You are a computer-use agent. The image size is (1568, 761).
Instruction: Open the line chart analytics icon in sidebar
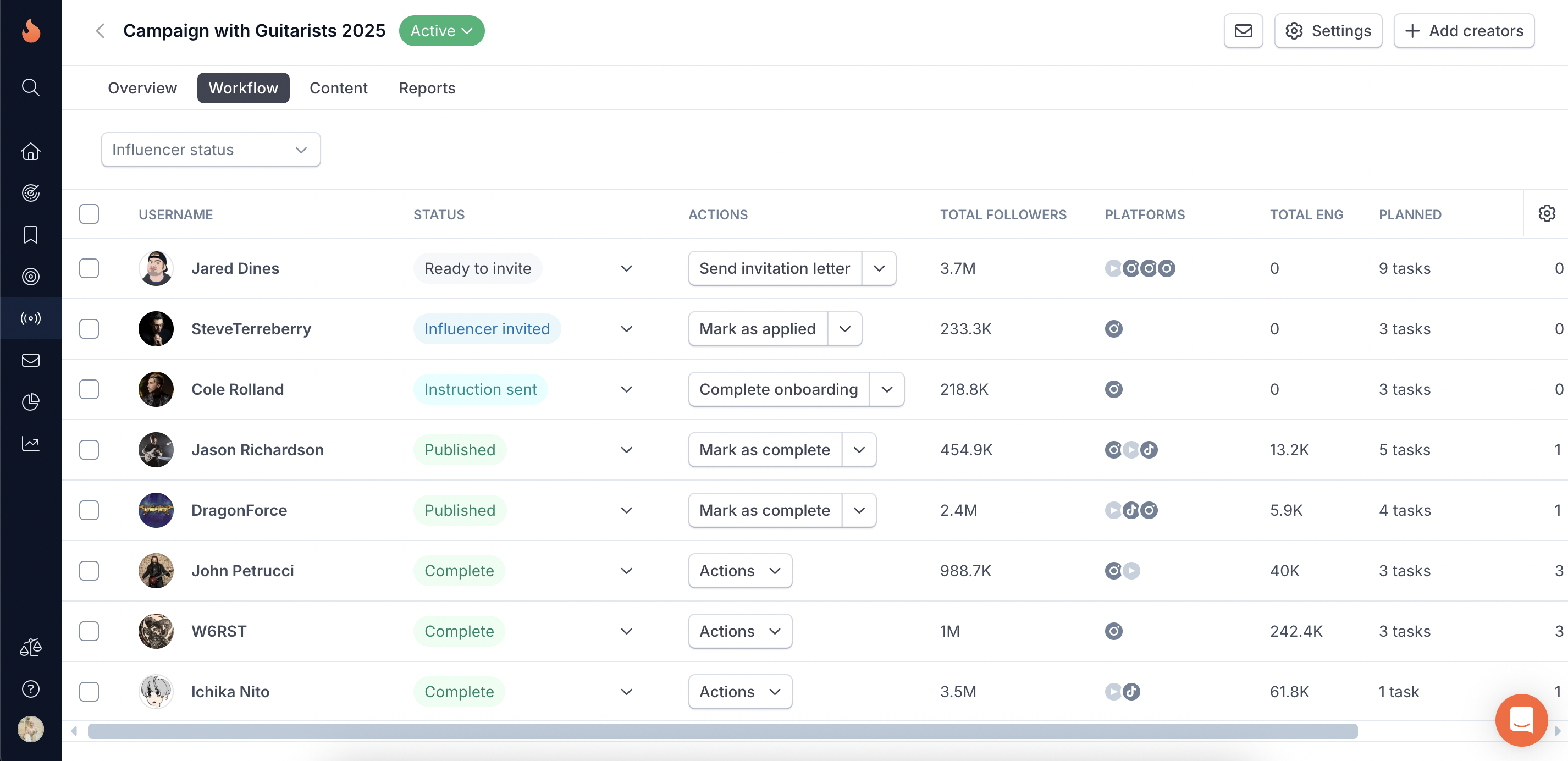point(30,443)
